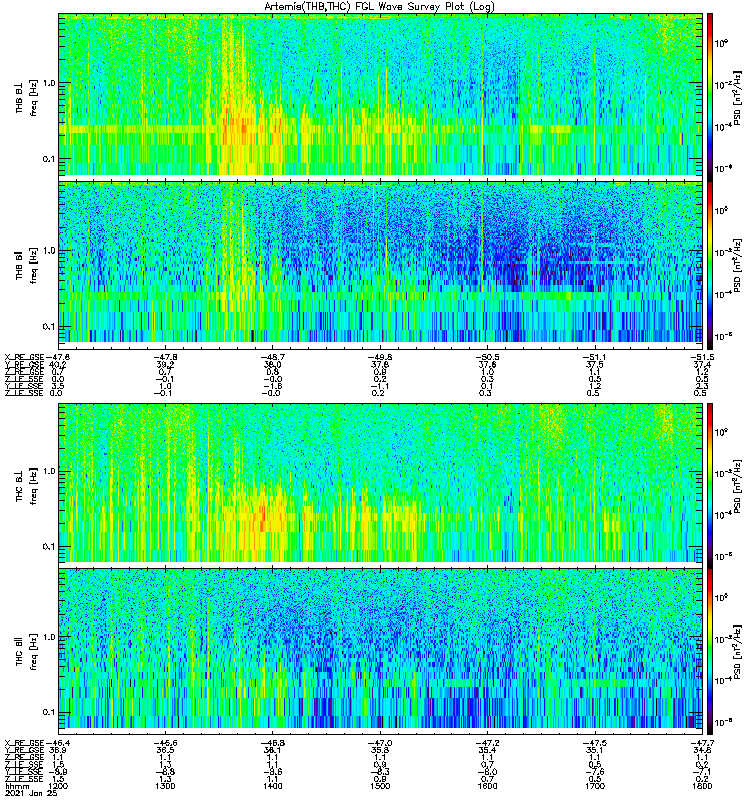The height and width of the screenshot is (800, 750).
Task: Click the 0.1 frequency tick on THC B∥ panel
Action: click(x=49, y=712)
